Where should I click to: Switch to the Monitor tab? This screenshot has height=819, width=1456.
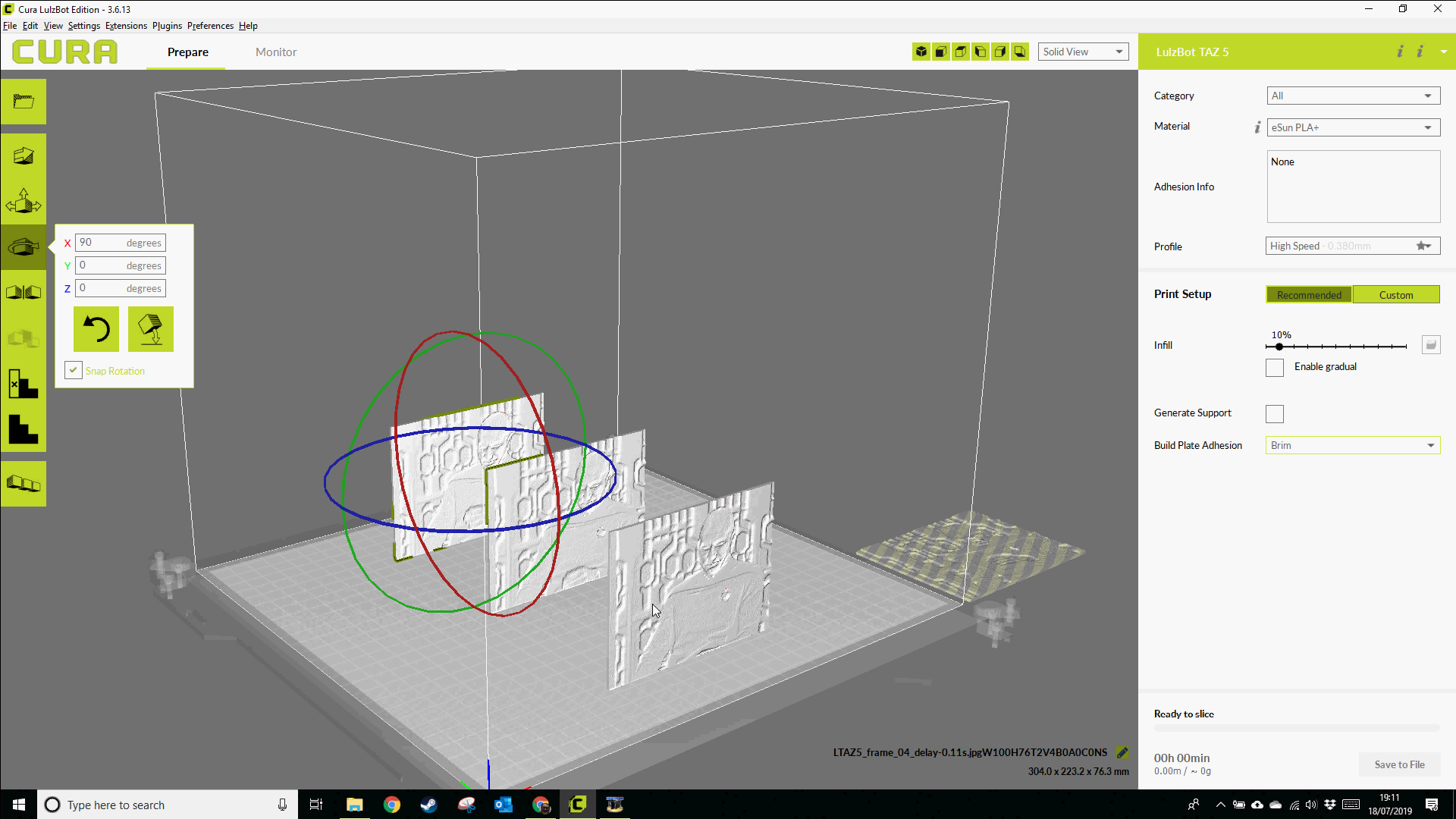[276, 51]
